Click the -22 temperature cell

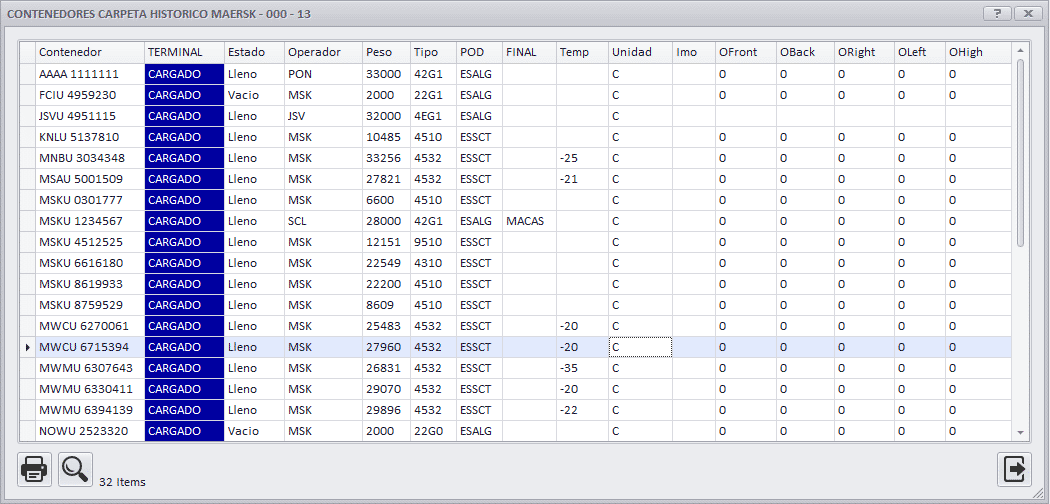[582, 410]
